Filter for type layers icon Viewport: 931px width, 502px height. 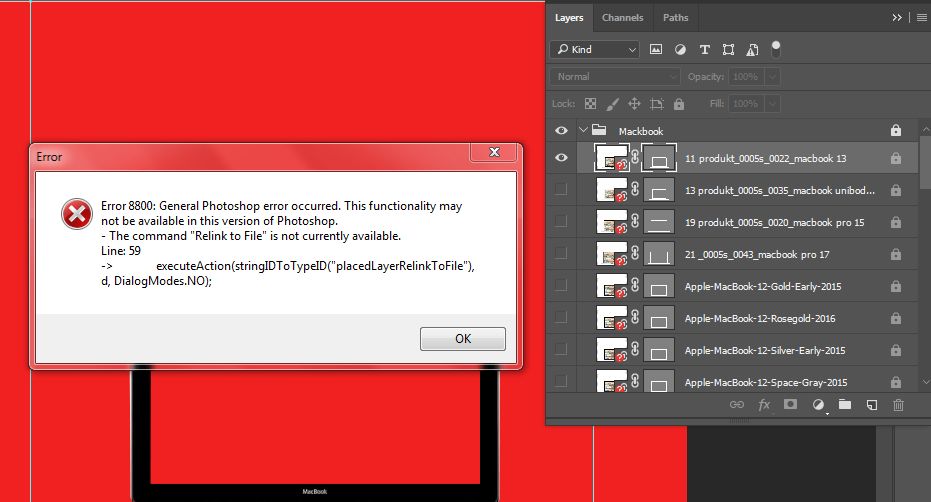[704, 49]
